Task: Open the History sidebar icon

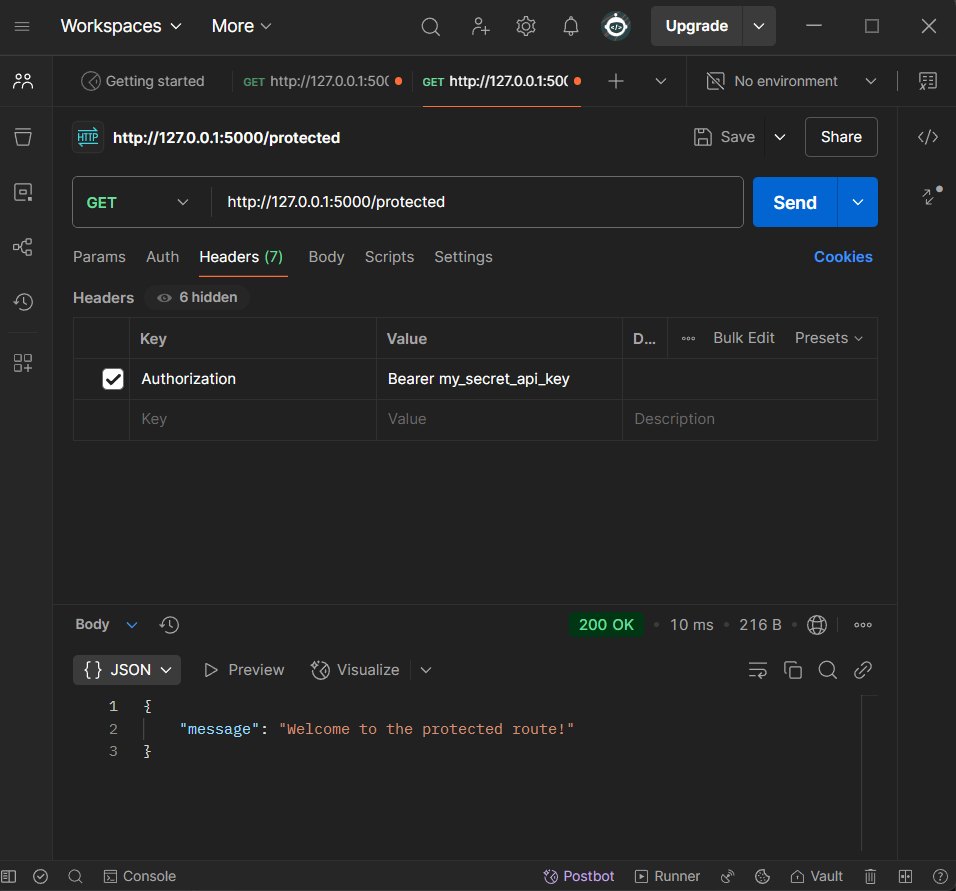Action: coord(23,302)
